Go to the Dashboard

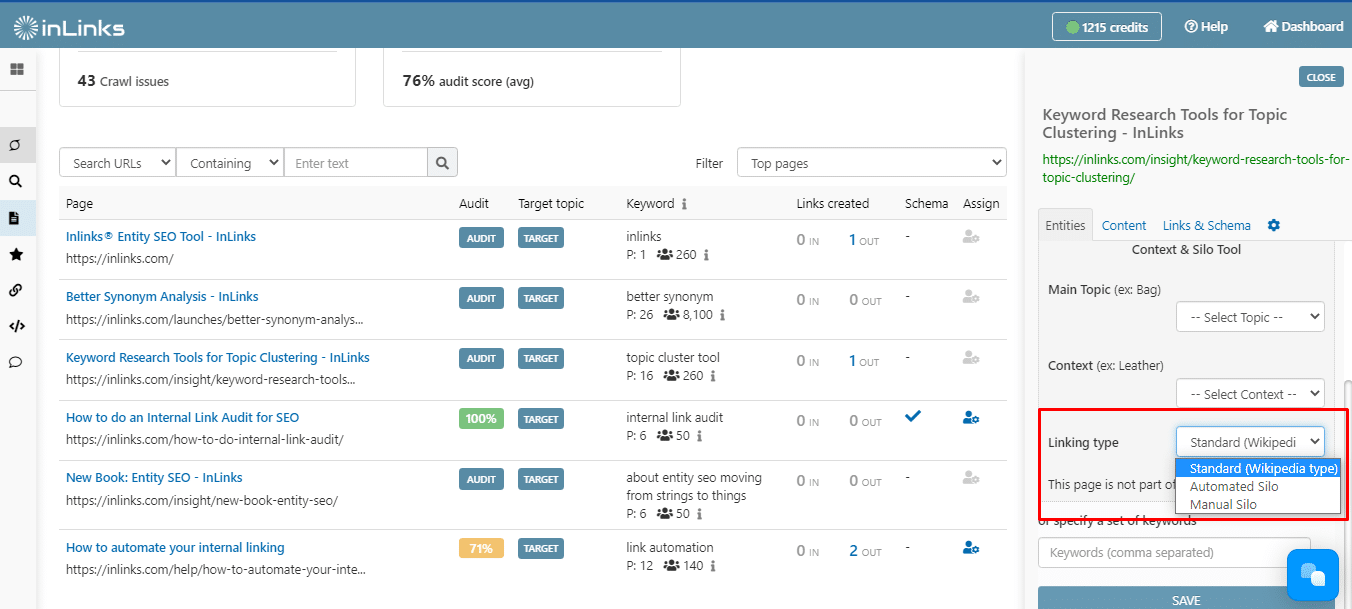pyautogui.click(x=1303, y=27)
